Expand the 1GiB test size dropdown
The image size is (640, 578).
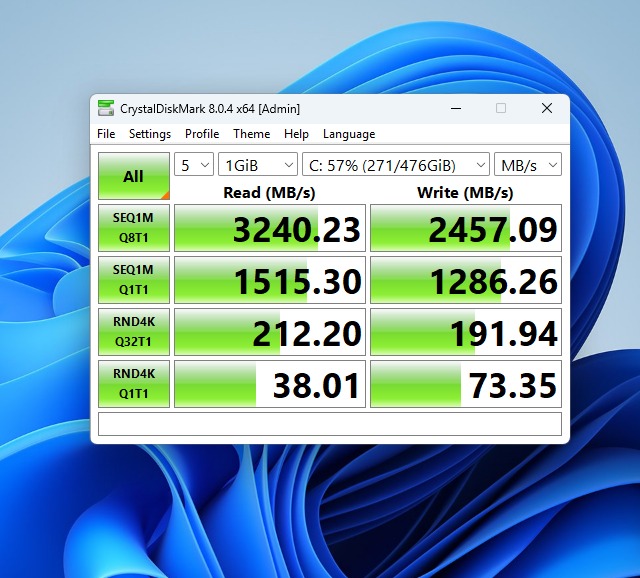click(258, 164)
